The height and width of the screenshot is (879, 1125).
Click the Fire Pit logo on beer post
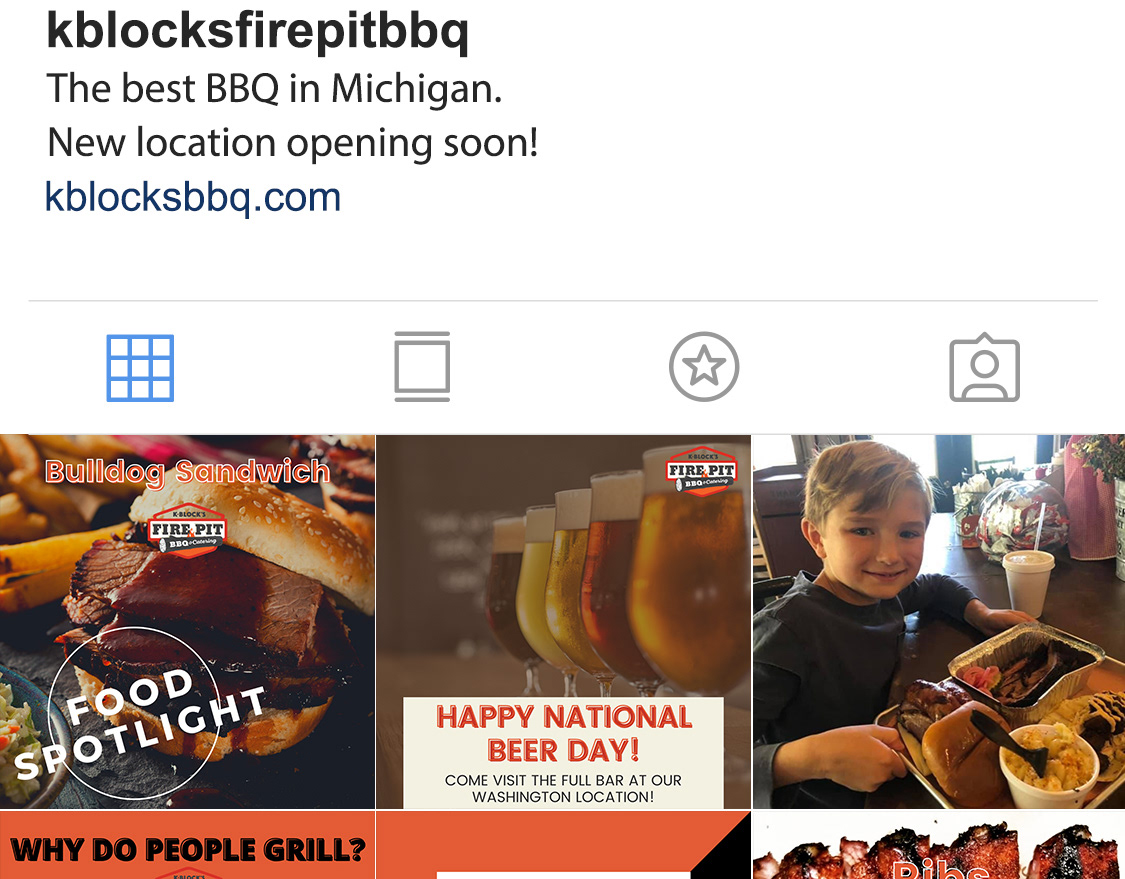click(701, 471)
